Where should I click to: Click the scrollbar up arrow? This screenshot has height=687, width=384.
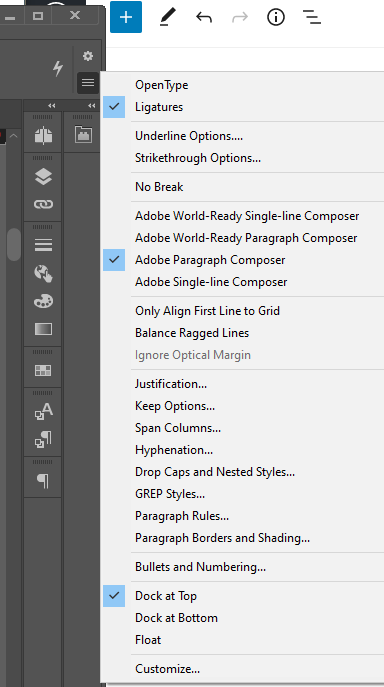coord(14,136)
